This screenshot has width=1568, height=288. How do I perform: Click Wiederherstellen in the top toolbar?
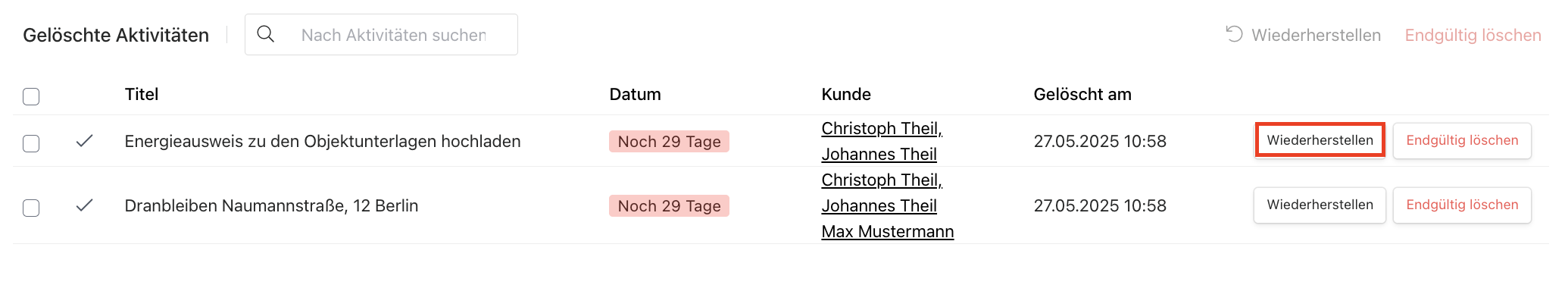[x=1316, y=35]
